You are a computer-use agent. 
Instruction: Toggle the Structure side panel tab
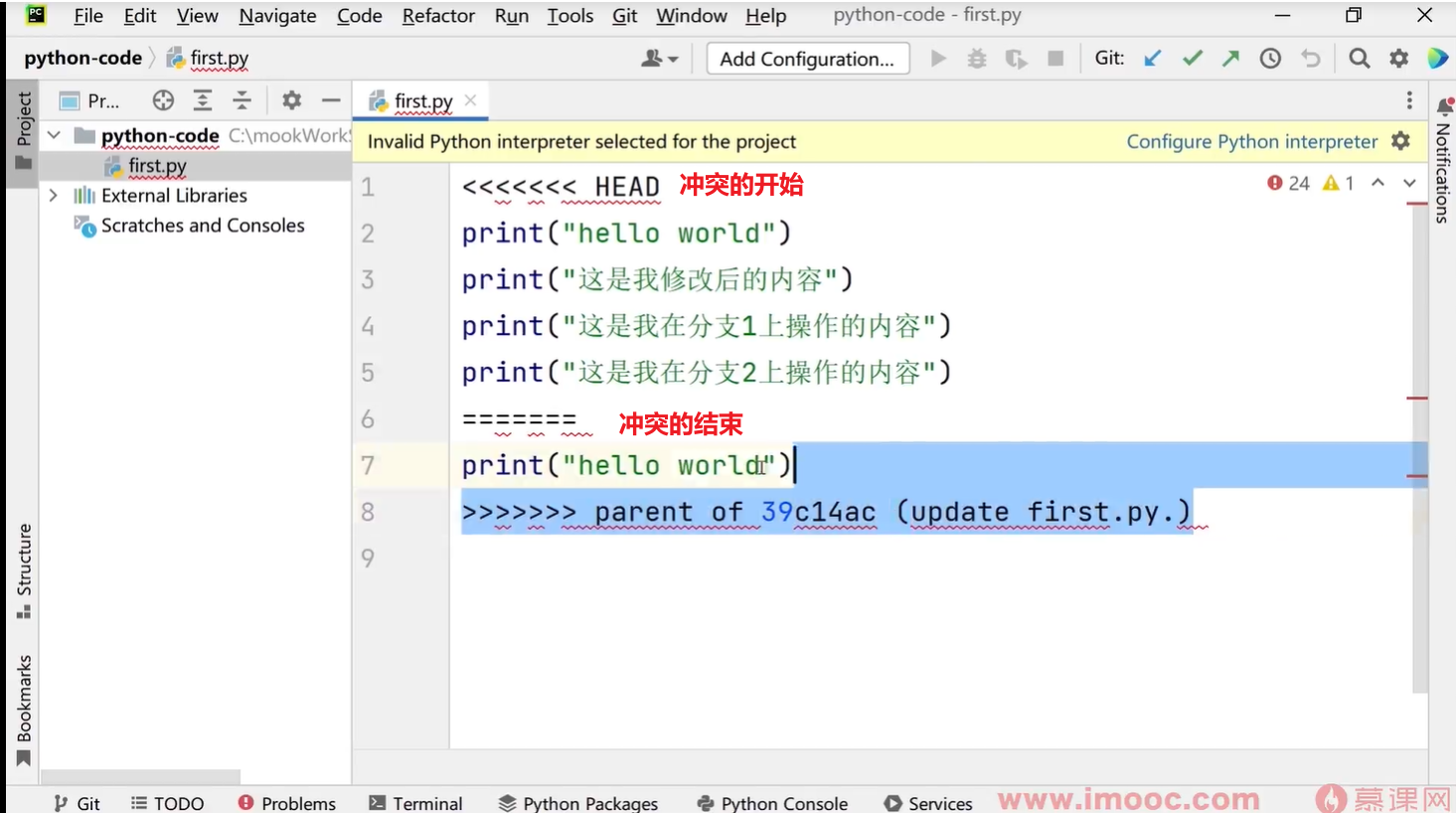(x=24, y=571)
